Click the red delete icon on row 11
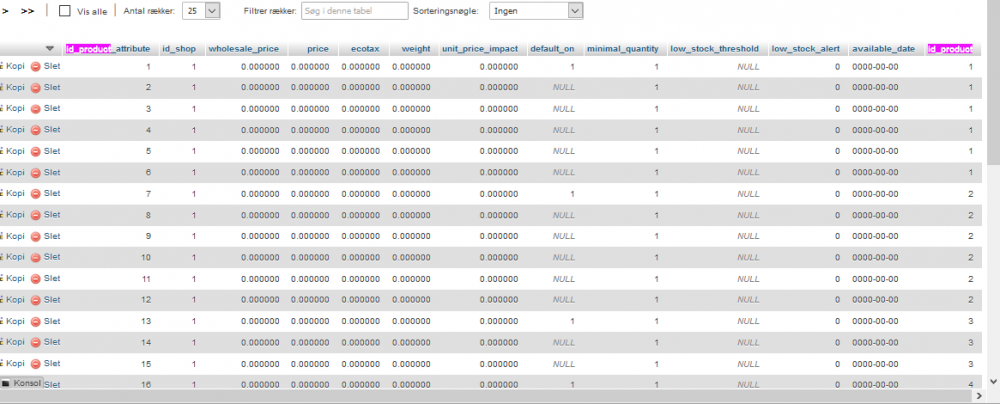This screenshot has height=404, width=1000. click(x=36, y=279)
